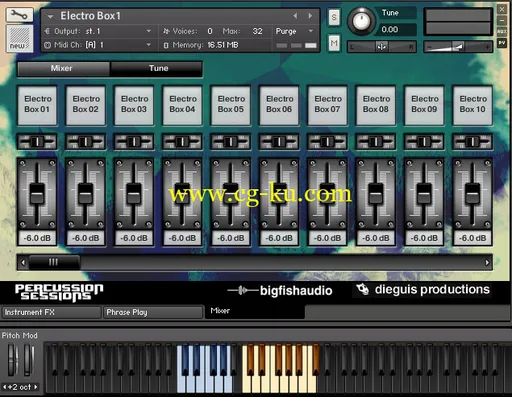Go to previous instrument preset arrow
Viewport: 512px width, 397px height.
click(295, 16)
